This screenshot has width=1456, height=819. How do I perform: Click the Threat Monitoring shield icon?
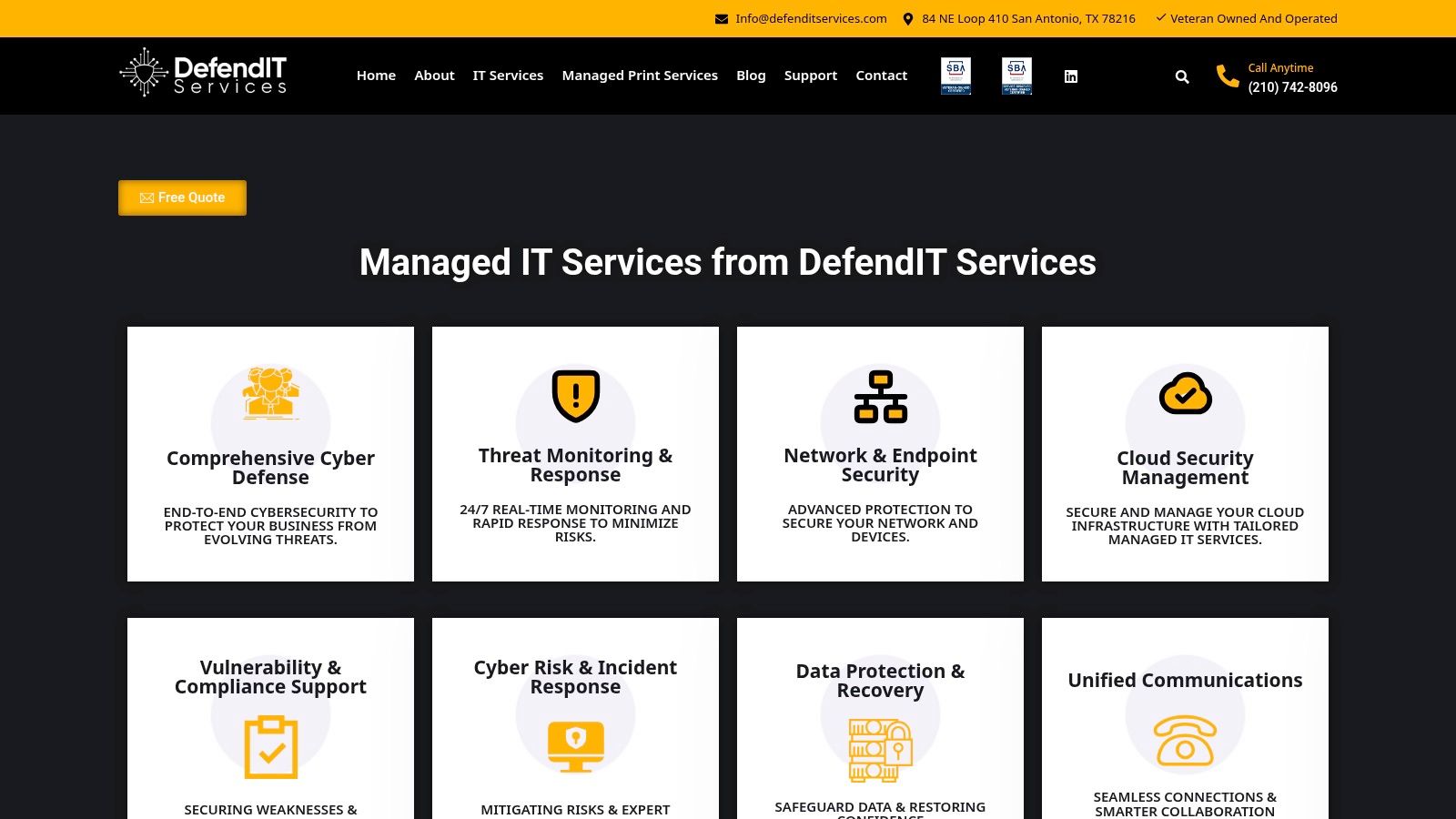click(x=575, y=396)
